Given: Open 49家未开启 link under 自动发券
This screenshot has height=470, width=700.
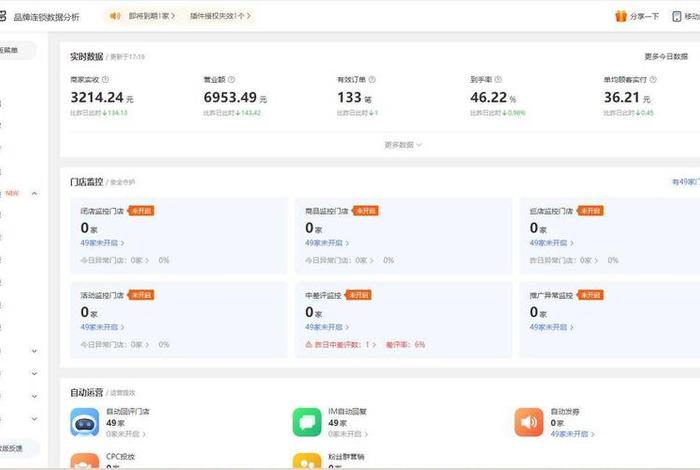Looking at the screenshot, I should coord(572,434).
